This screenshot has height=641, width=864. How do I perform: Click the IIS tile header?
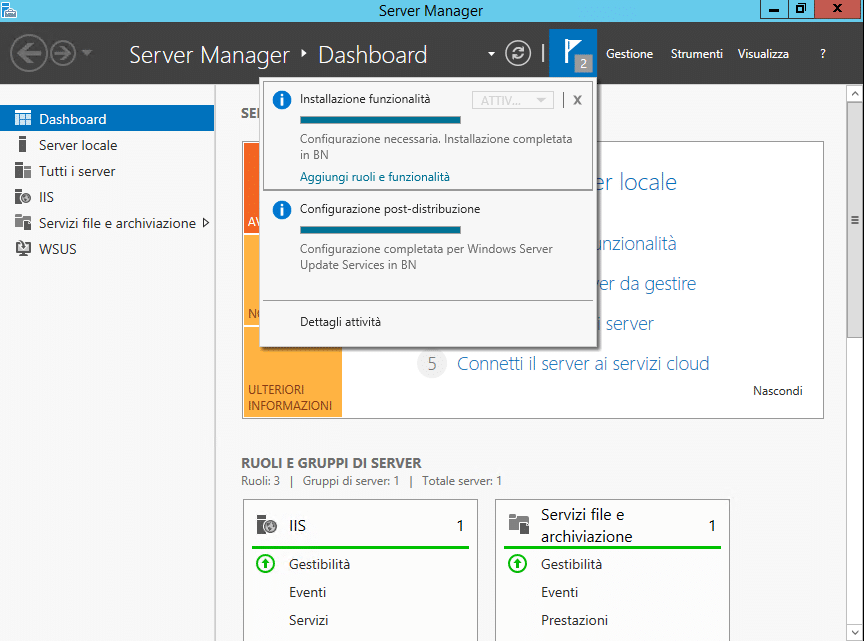coord(360,525)
